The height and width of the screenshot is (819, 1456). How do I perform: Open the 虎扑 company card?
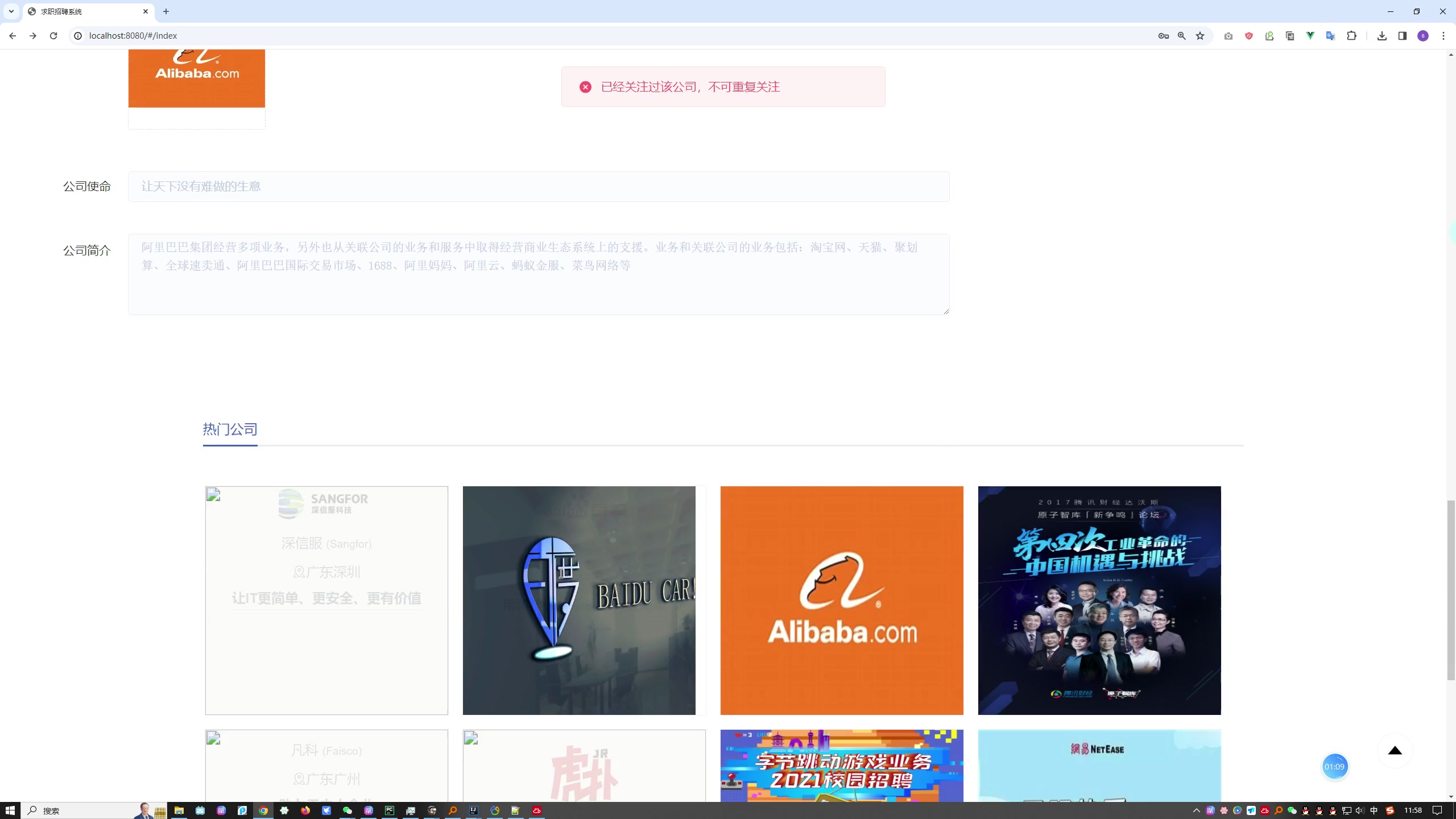click(584, 766)
